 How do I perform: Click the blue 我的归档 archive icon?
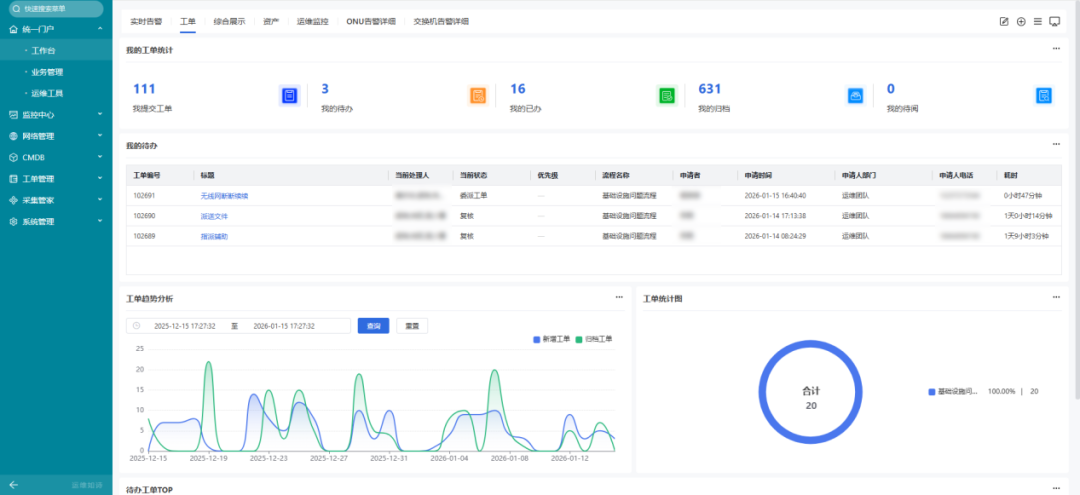tap(855, 96)
